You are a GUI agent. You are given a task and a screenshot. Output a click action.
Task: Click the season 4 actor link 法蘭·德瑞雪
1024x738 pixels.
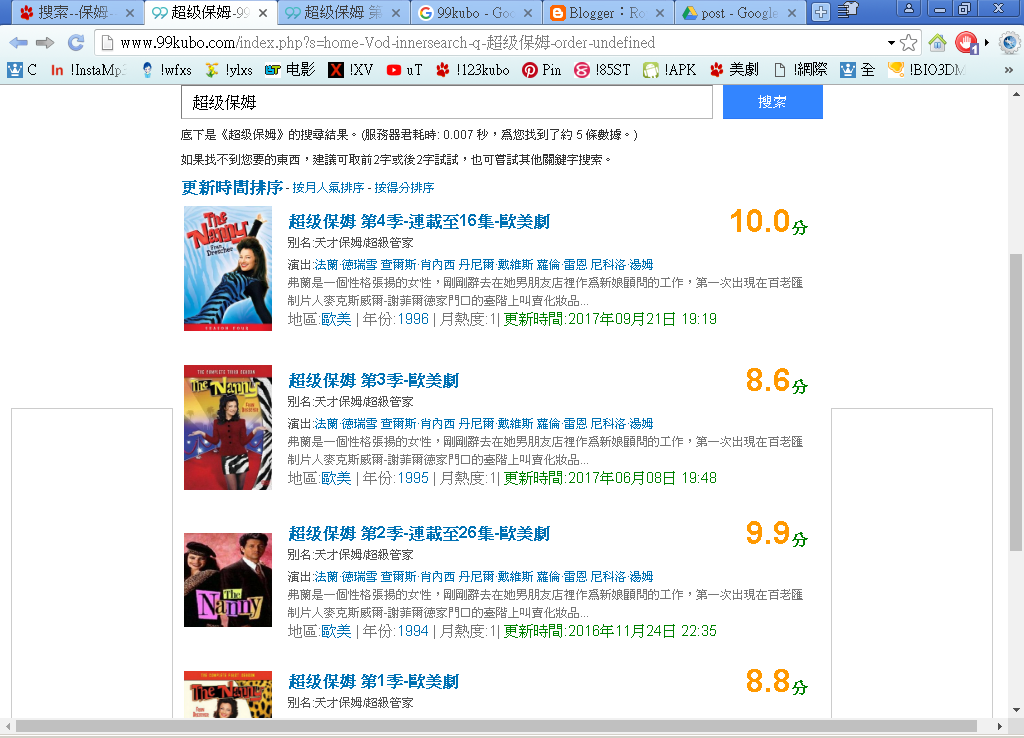tap(345, 265)
